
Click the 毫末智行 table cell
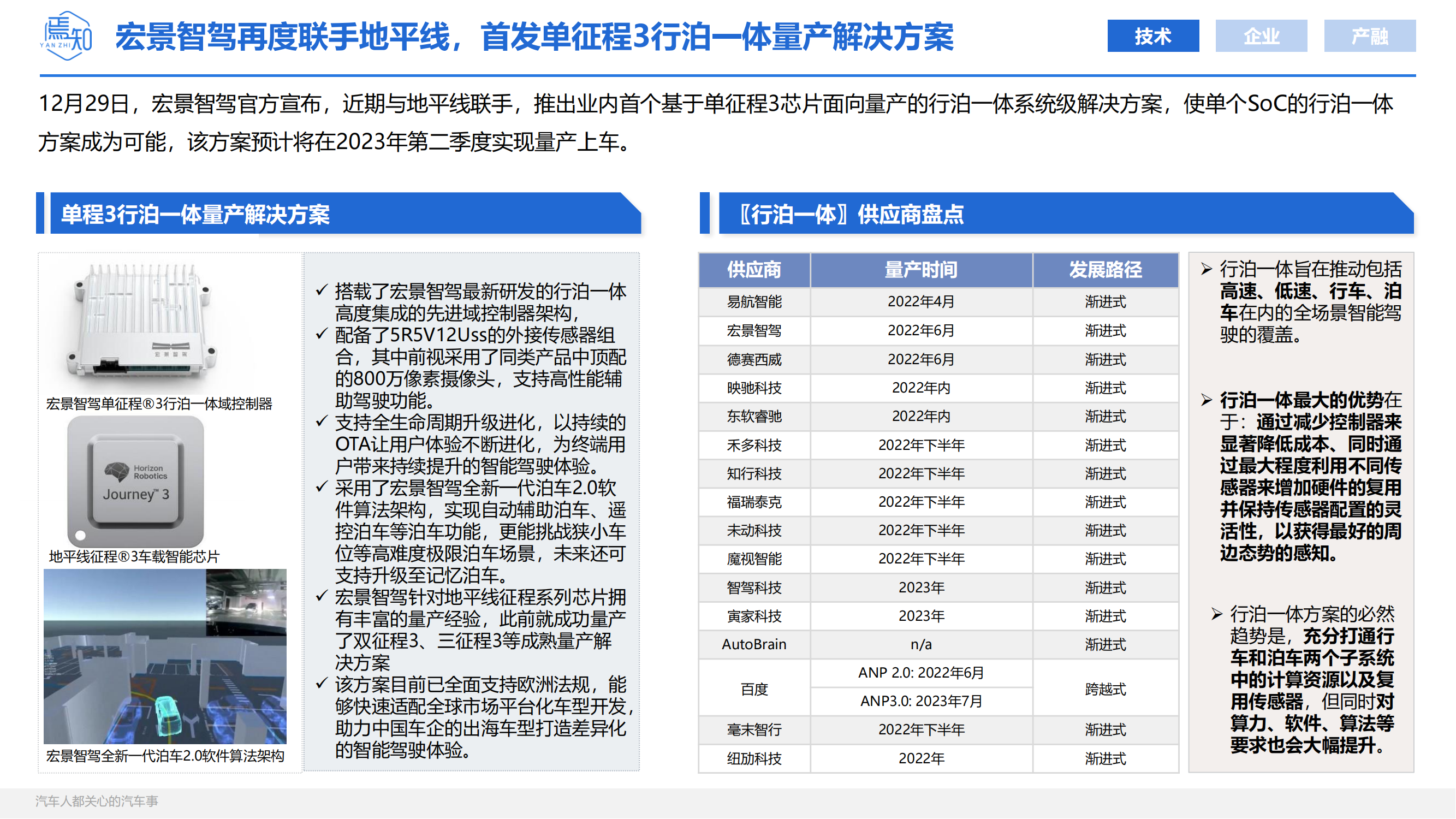754,730
